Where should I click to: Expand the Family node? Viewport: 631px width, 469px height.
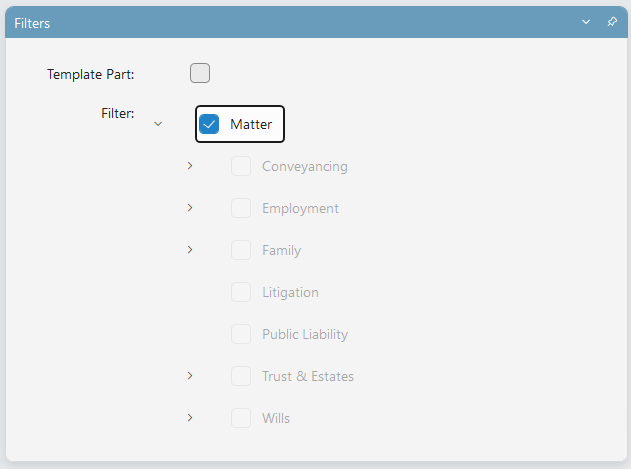pos(190,250)
